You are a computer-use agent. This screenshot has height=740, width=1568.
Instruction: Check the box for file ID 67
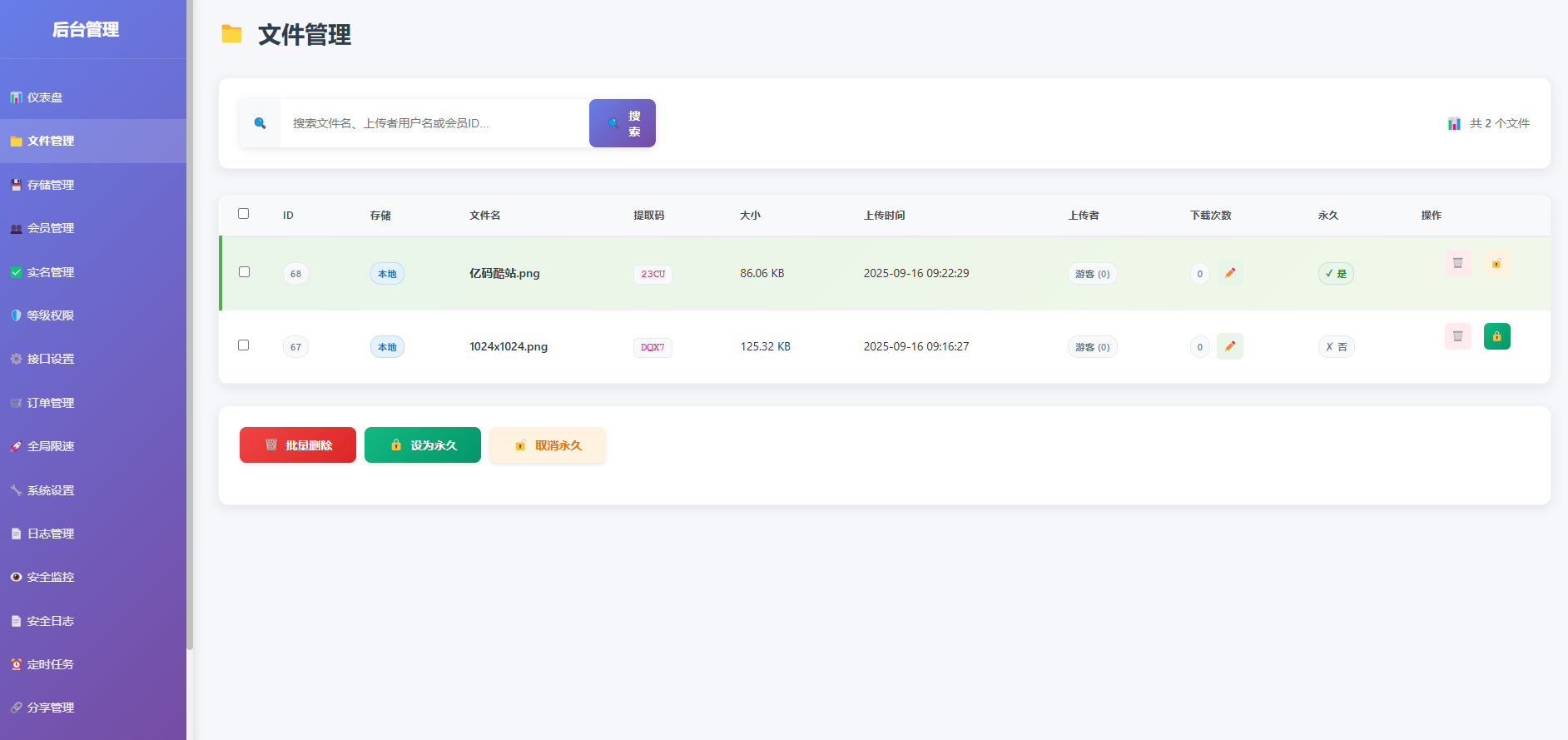[x=244, y=345]
